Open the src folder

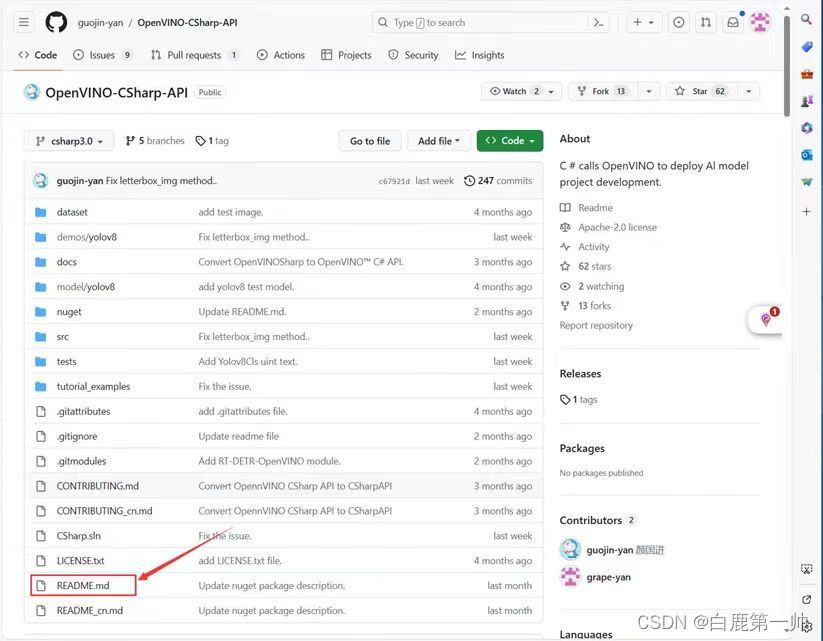(x=62, y=337)
